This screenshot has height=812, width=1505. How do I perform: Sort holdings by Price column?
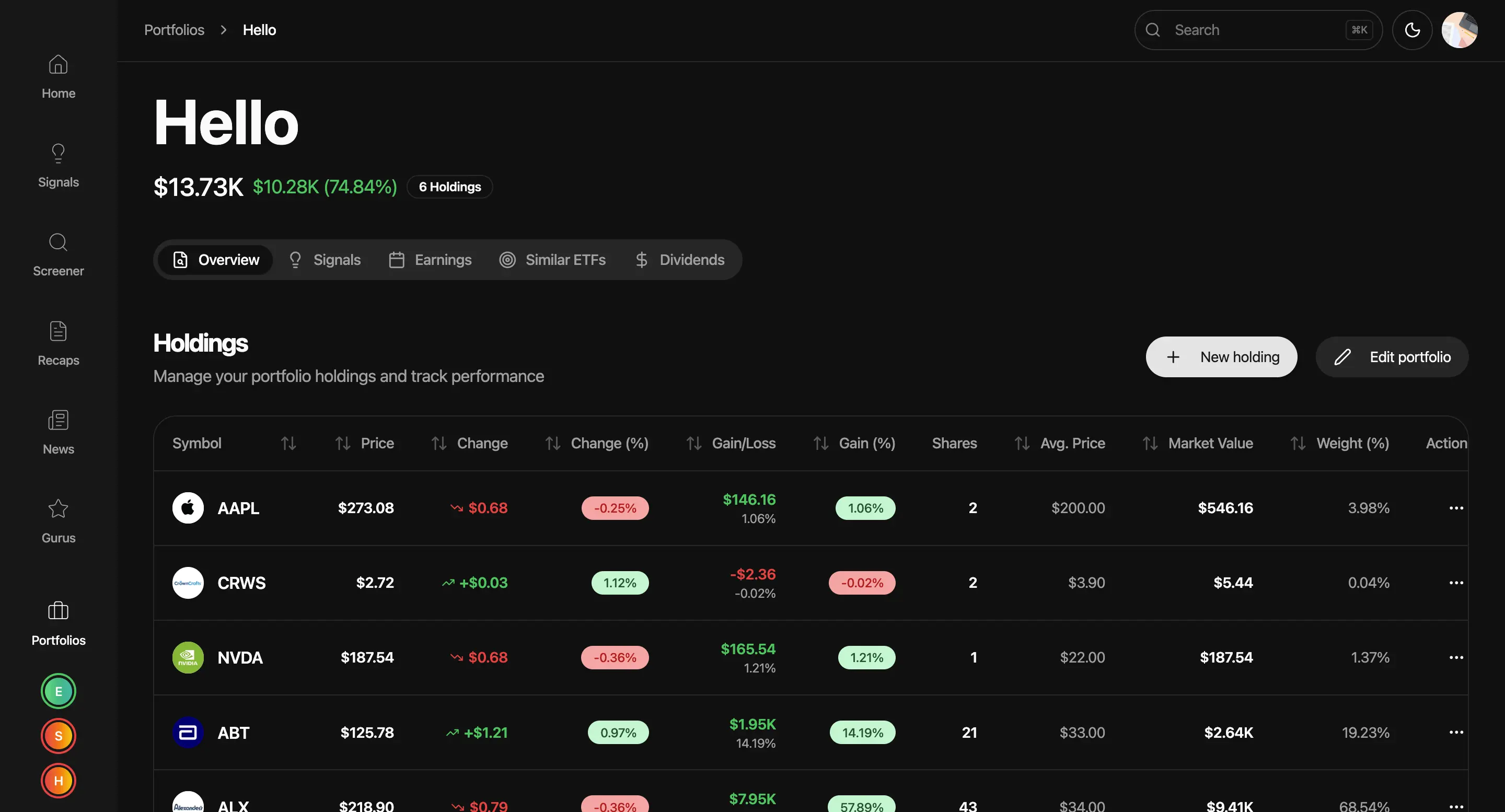[342, 443]
